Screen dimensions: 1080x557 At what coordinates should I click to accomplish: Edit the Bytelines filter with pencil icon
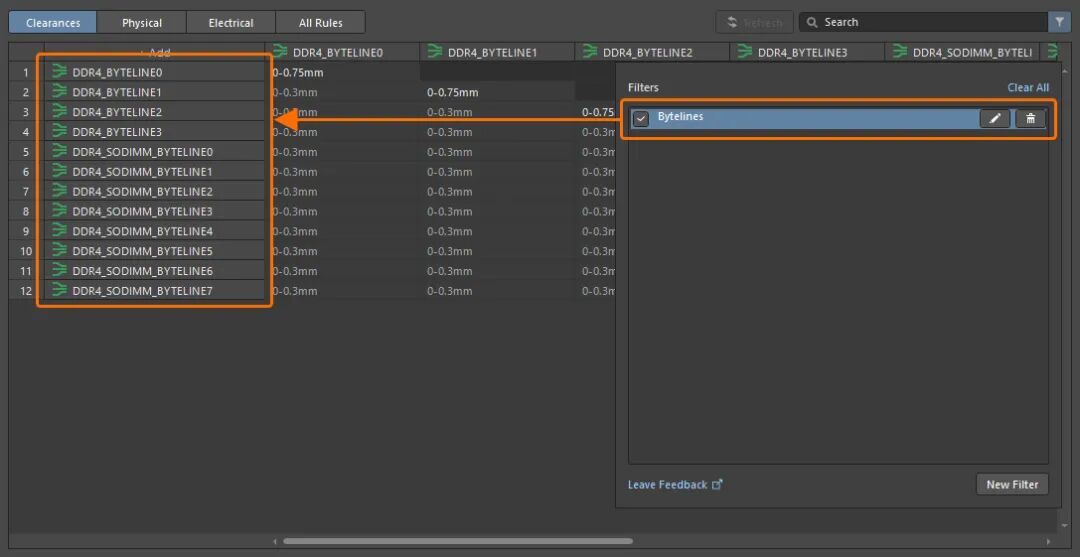(x=994, y=119)
